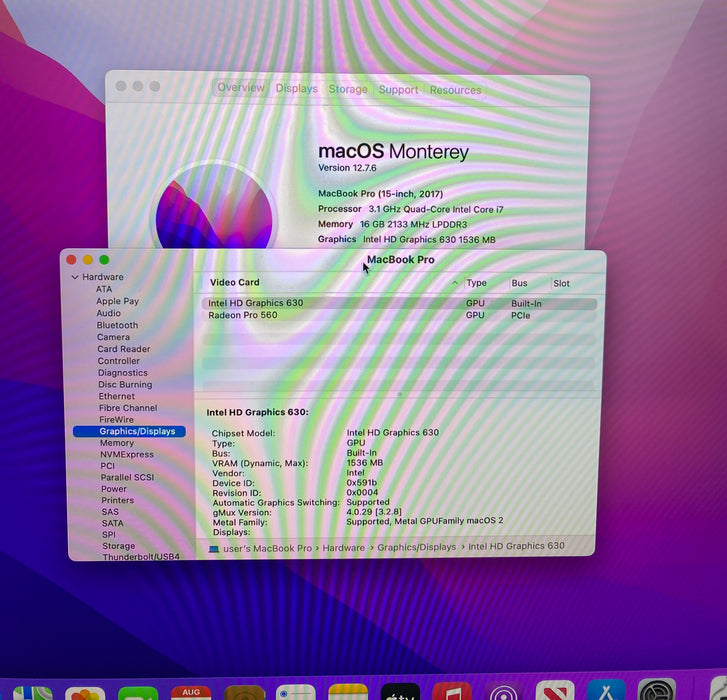Click the Device ID value 0x591b

(361, 483)
